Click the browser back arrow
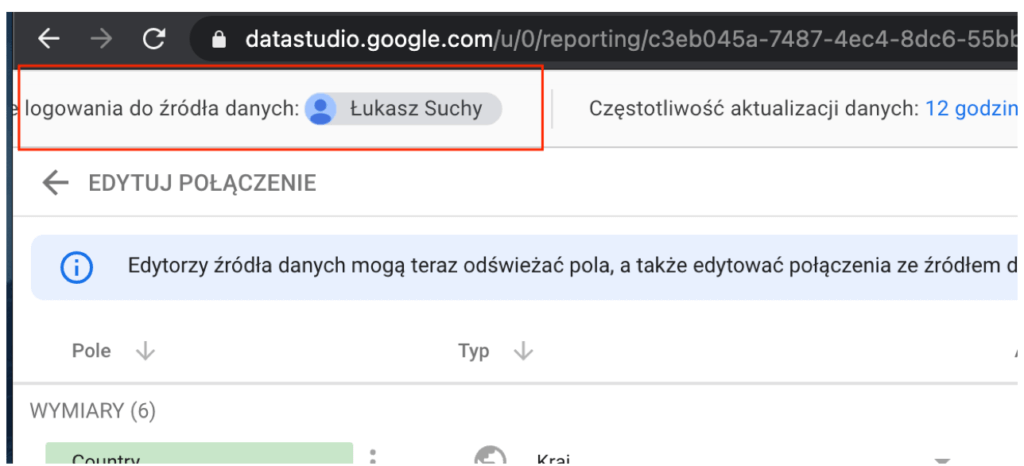The height and width of the screenshot is (466, 1024). coord(49,39)
